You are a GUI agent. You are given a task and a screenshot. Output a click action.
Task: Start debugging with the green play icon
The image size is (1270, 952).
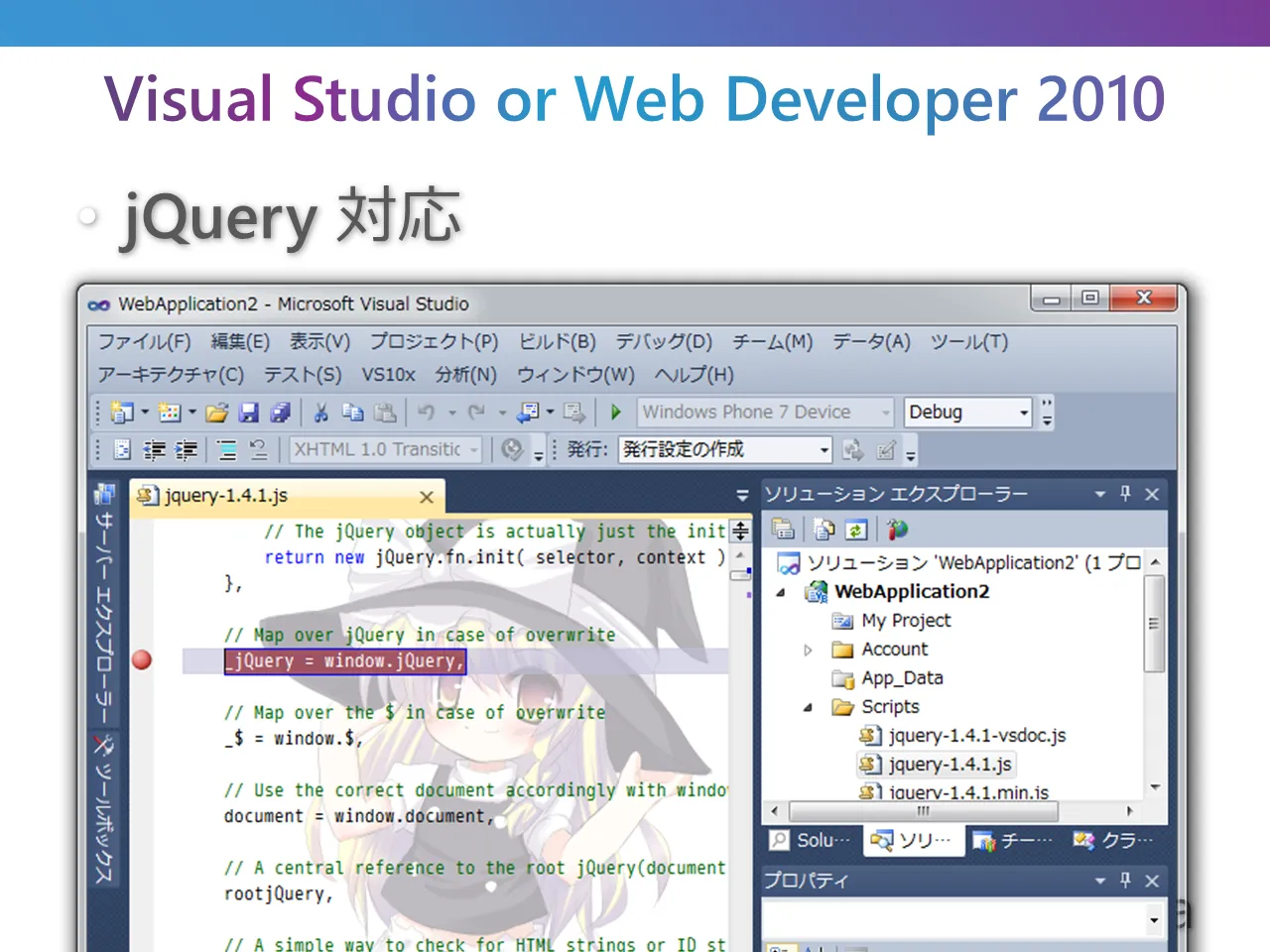point(616,412)
